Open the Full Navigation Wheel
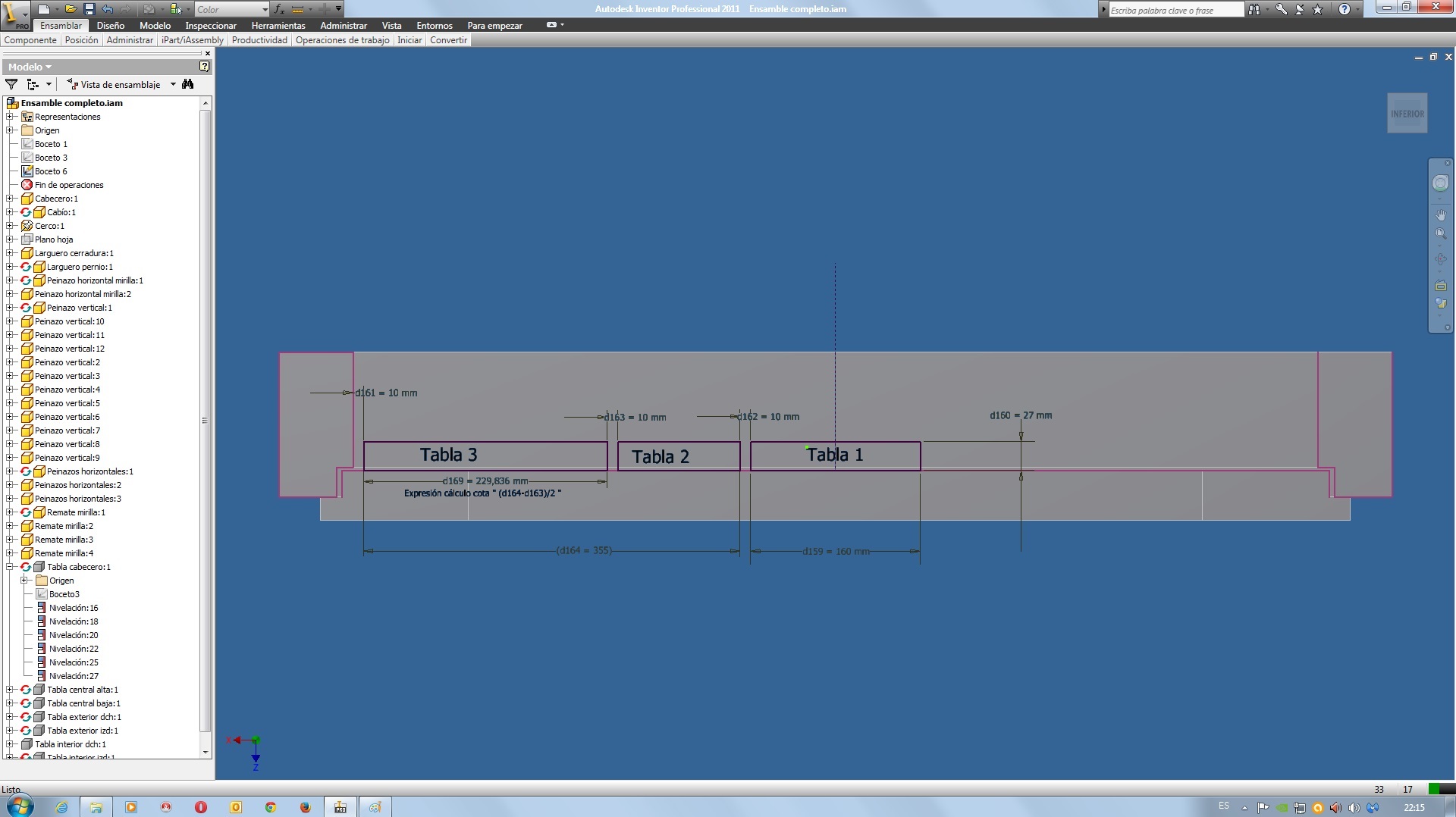 click(1440, 183)
